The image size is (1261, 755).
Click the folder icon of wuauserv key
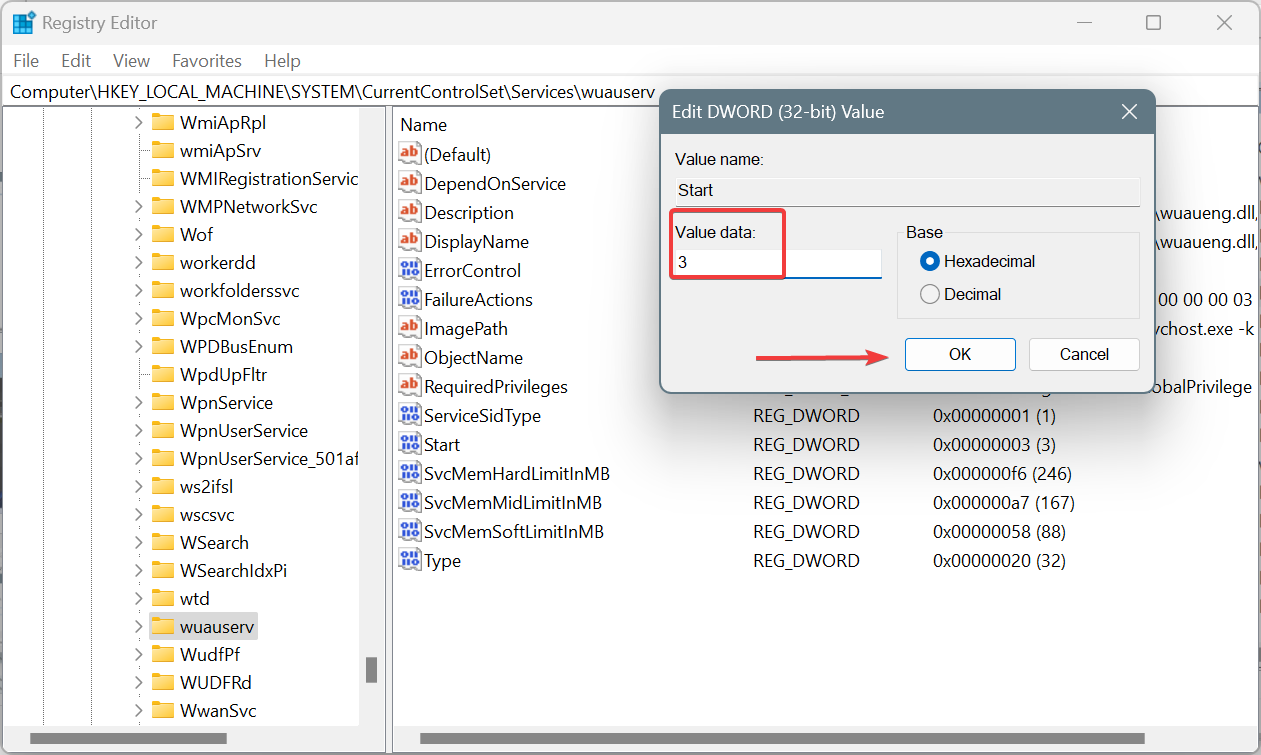163,627
